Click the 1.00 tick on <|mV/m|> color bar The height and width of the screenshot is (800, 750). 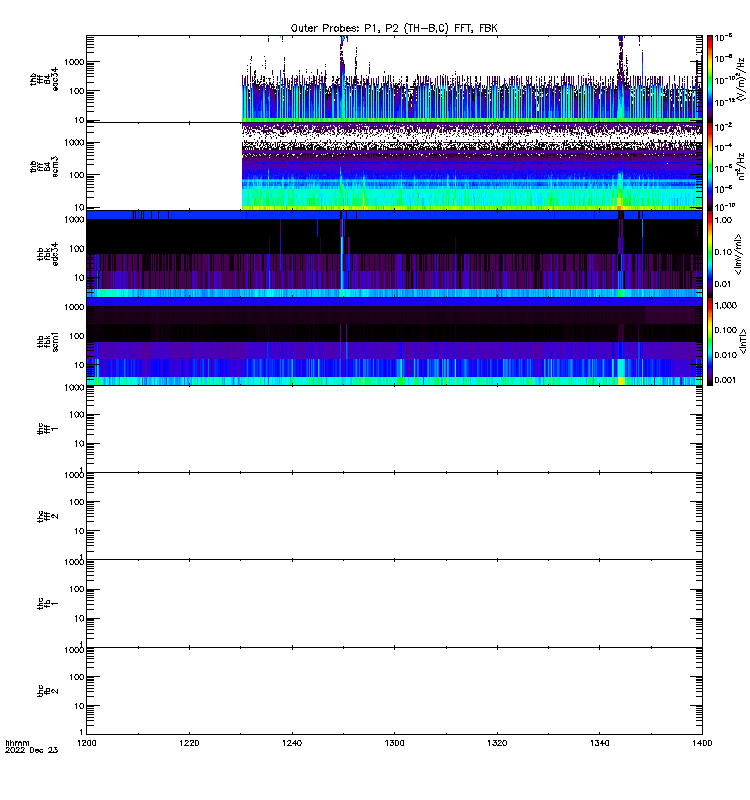[x=723, y=220]
